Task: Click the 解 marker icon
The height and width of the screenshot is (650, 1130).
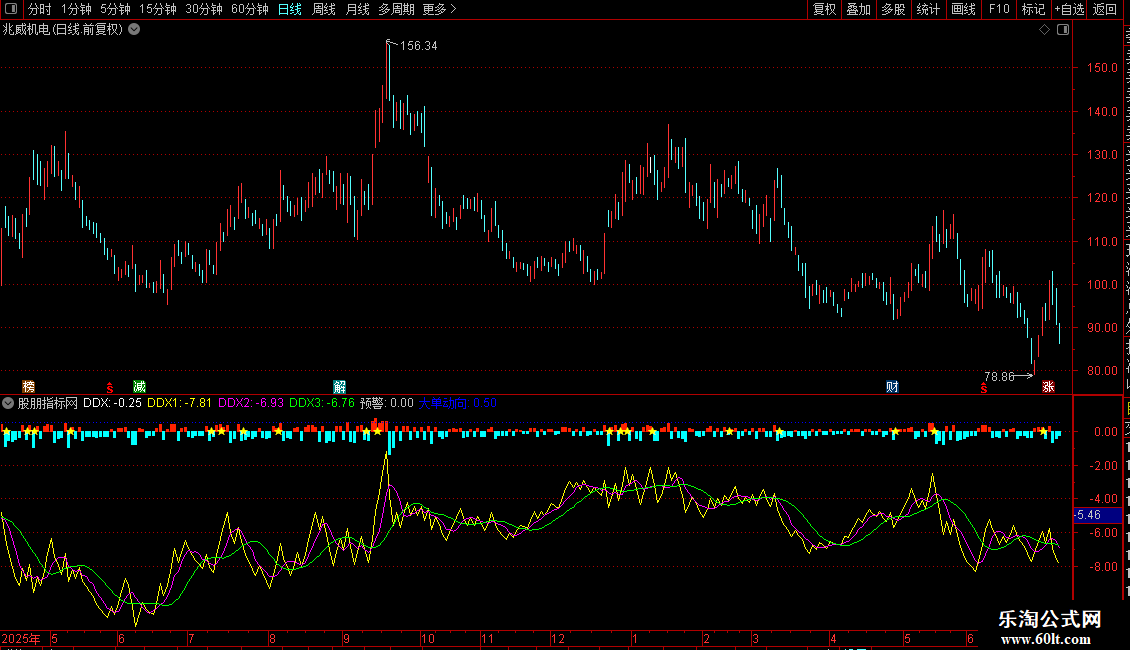Action: 339,386
